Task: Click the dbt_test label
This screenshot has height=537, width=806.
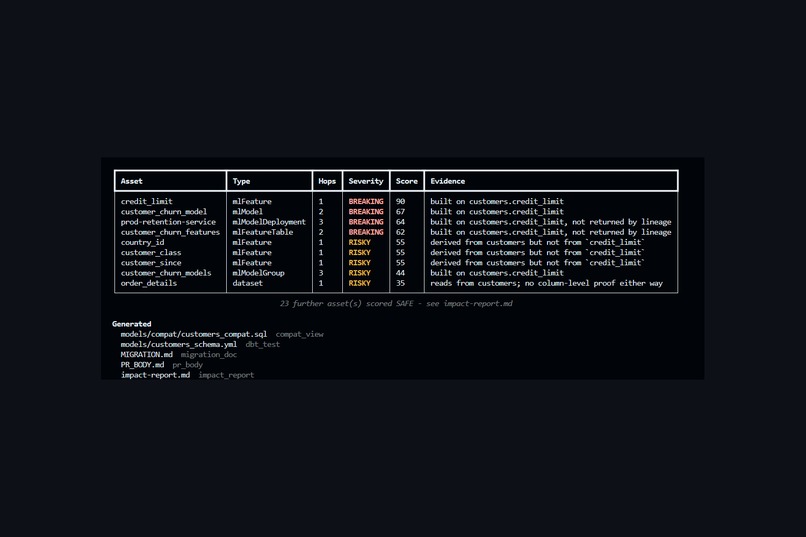Action: (263, 344)
